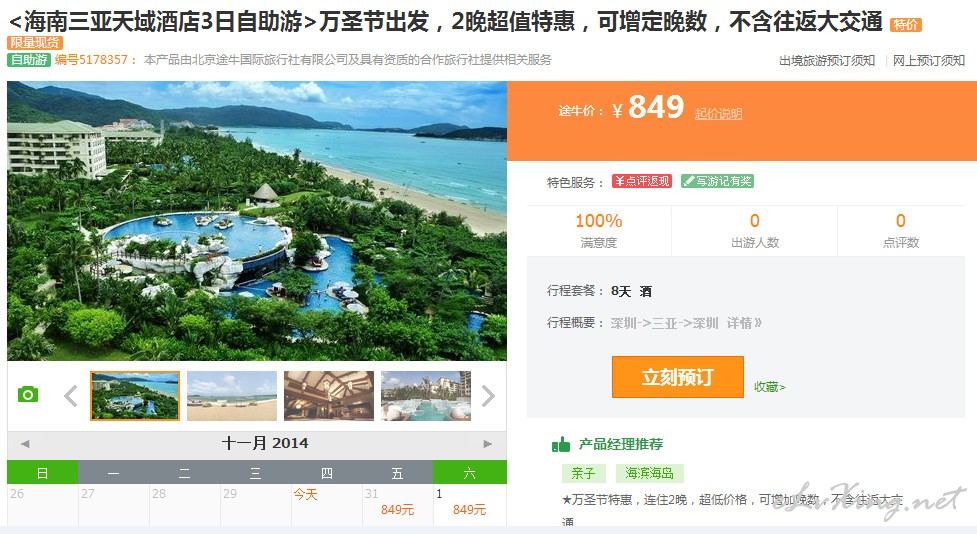
Task: Click the red 点评返现 badge
Action: 642,181
